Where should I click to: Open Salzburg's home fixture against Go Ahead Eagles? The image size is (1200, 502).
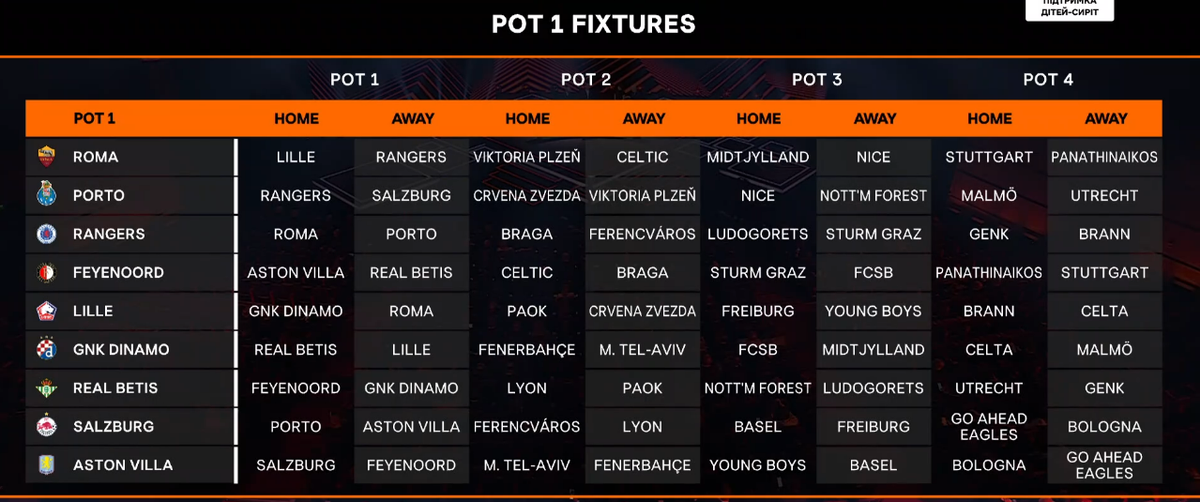pyautogui.click(x=989, y=426)
